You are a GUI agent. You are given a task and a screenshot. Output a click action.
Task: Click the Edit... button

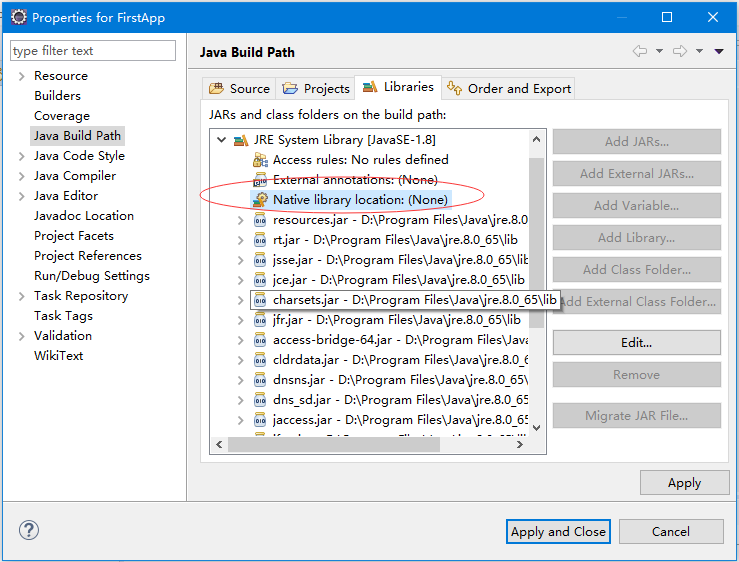pos(637,342)
